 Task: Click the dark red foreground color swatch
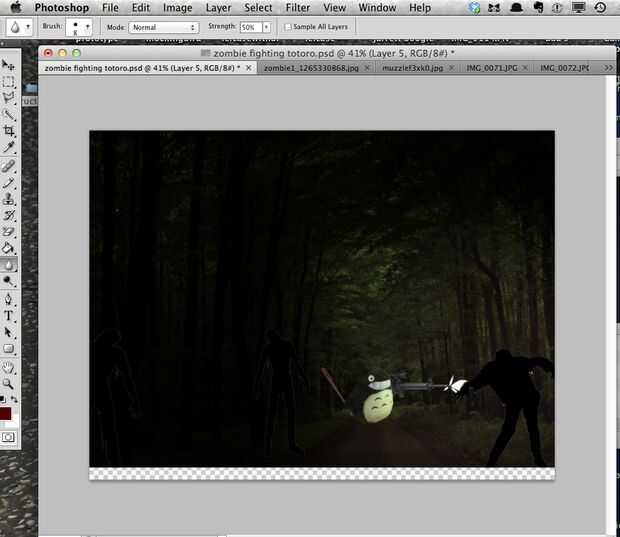(x=5, y=414)
